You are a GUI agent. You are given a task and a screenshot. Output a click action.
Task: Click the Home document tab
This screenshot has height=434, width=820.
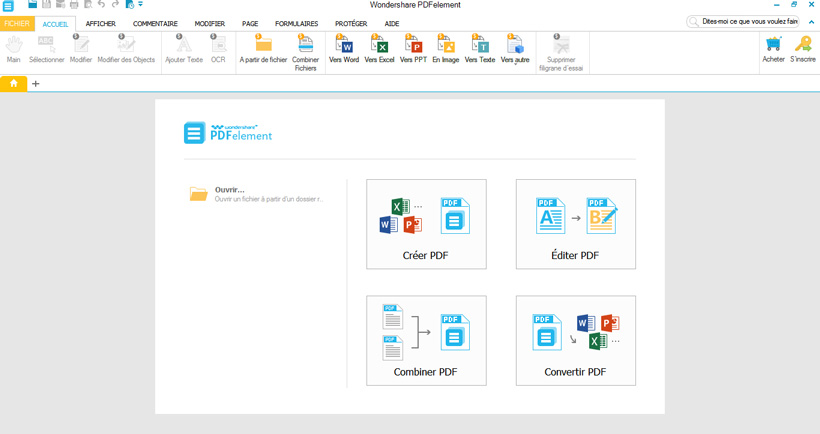pyautogui.click(x=14, y=84)
